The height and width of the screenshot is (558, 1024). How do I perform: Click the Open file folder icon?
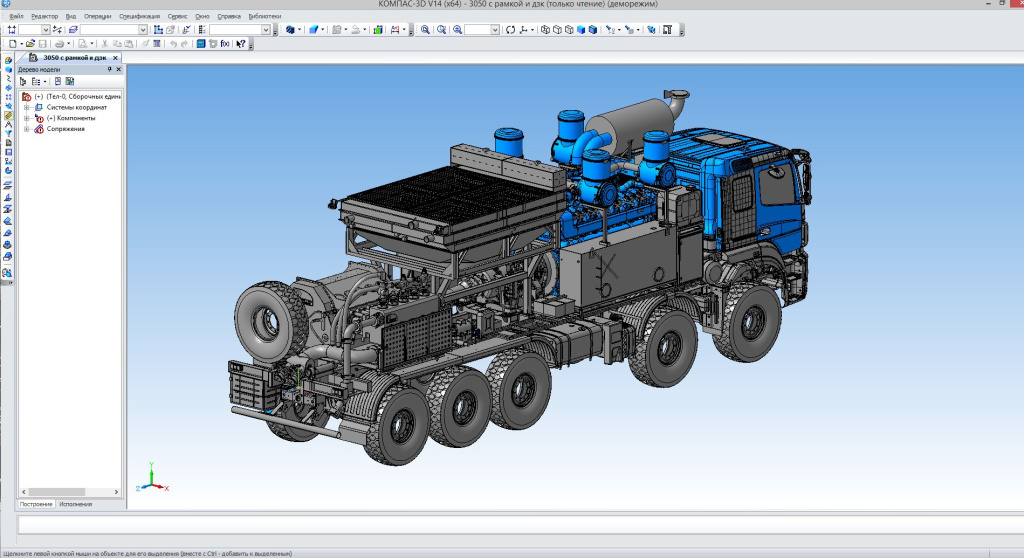pos(31,44)
